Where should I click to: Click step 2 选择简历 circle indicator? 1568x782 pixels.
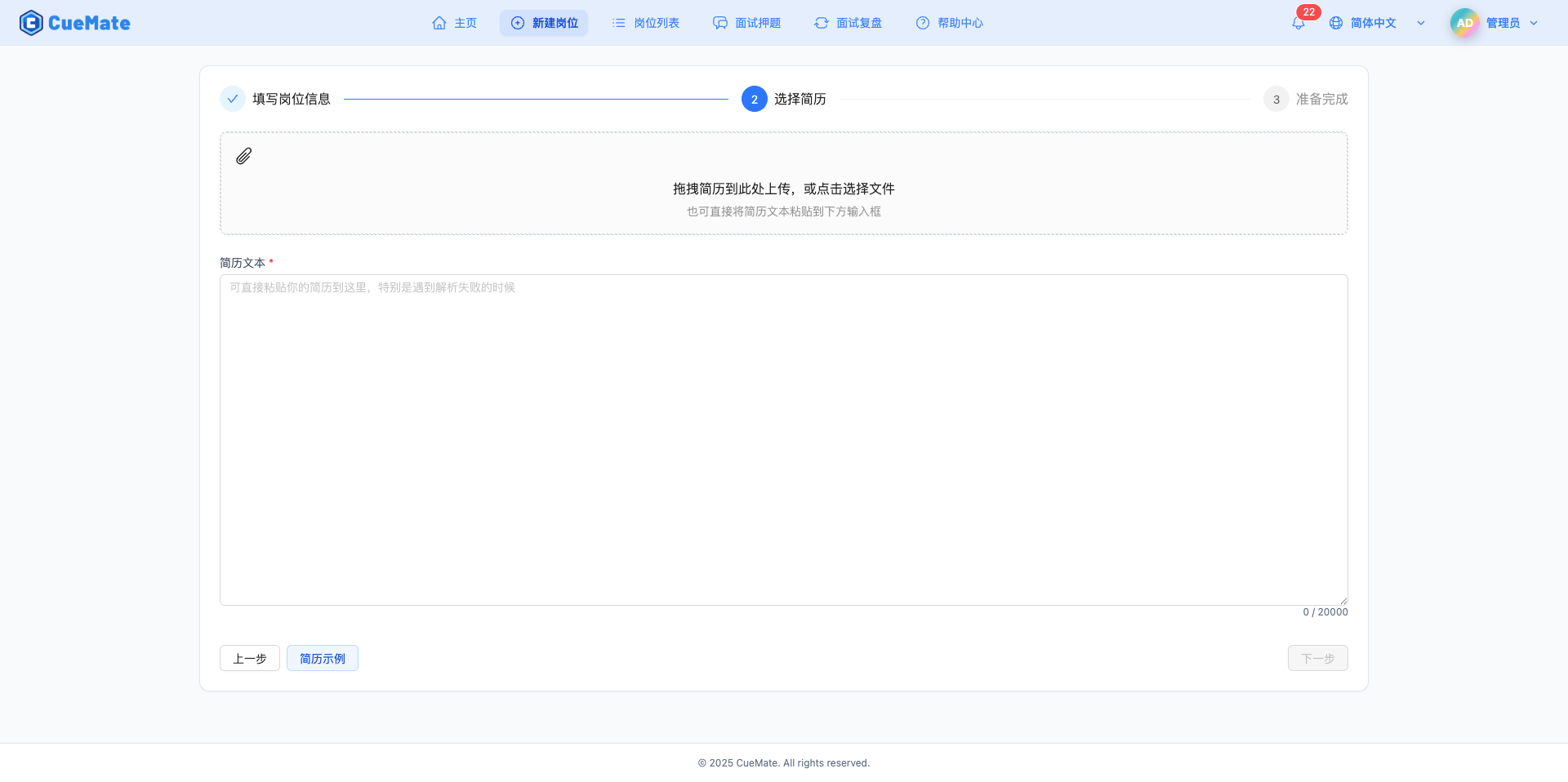[x=753, y=99]
